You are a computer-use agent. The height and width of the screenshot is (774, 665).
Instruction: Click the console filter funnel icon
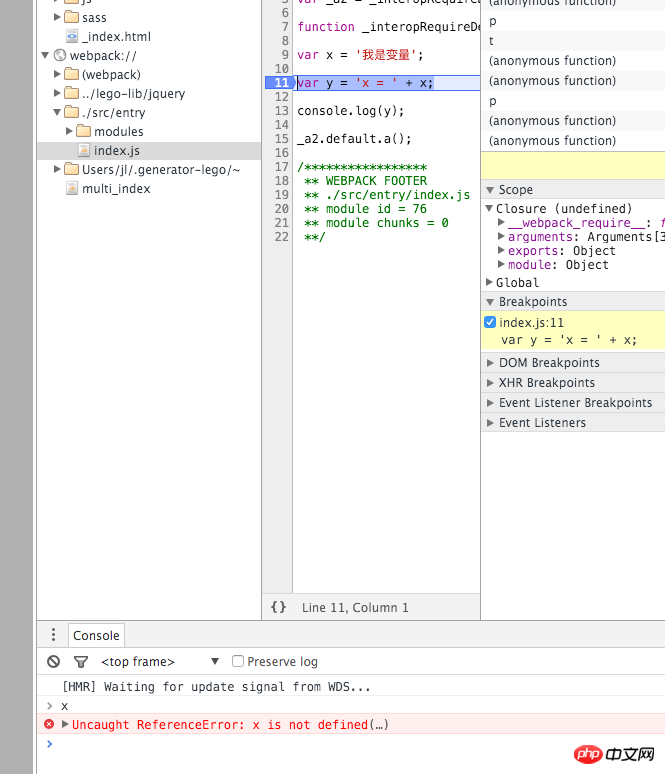click(x=81, y=661)
